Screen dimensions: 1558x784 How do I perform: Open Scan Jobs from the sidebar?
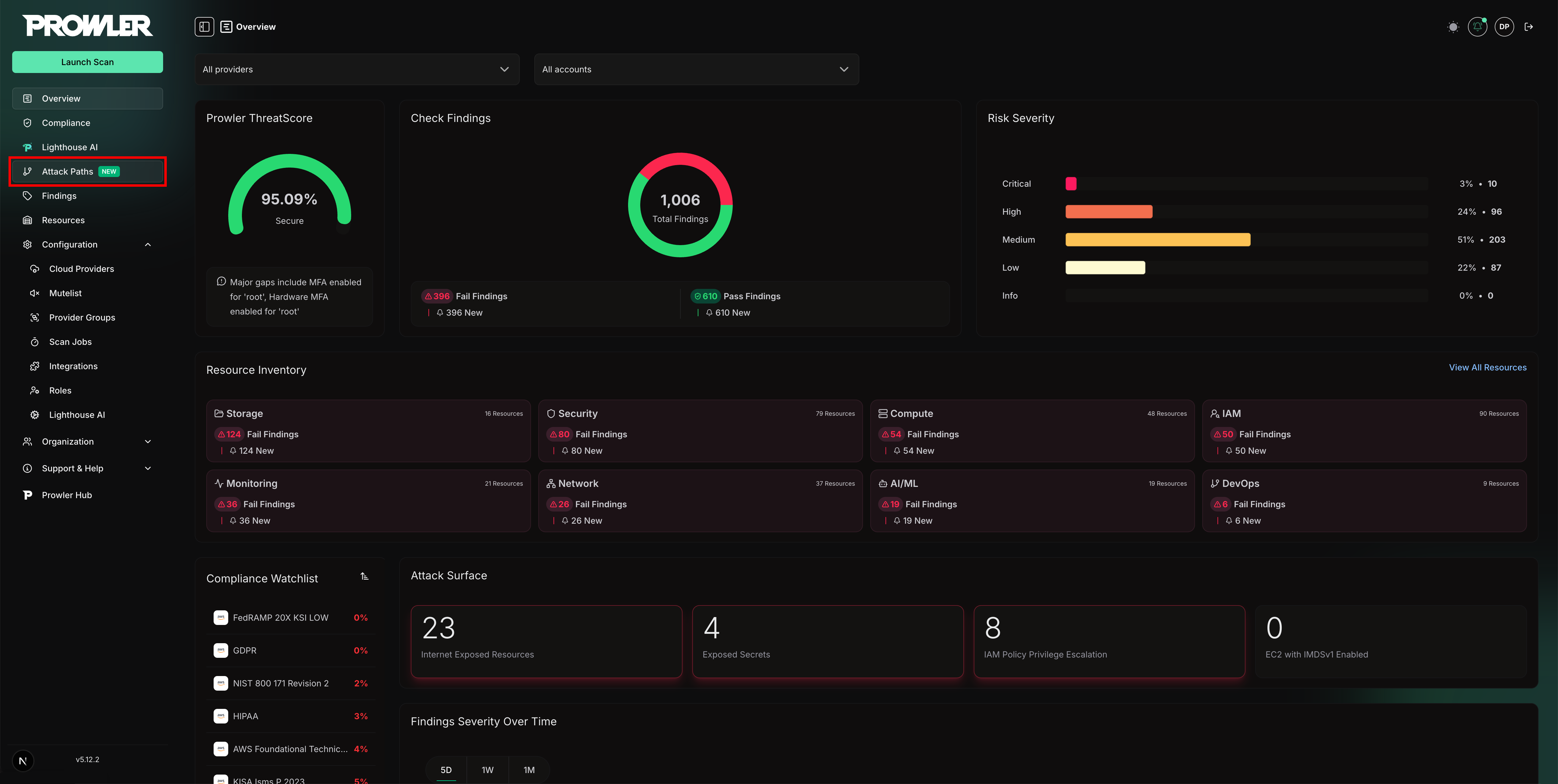pyautogui.click(x=70, y=342)
